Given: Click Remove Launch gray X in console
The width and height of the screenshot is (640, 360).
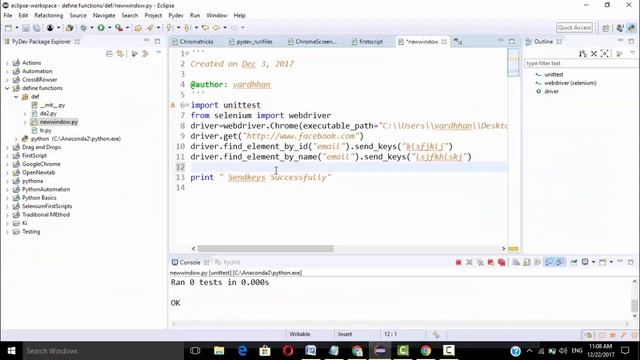Looking at the screenshot, I should (x=469, y=262).
